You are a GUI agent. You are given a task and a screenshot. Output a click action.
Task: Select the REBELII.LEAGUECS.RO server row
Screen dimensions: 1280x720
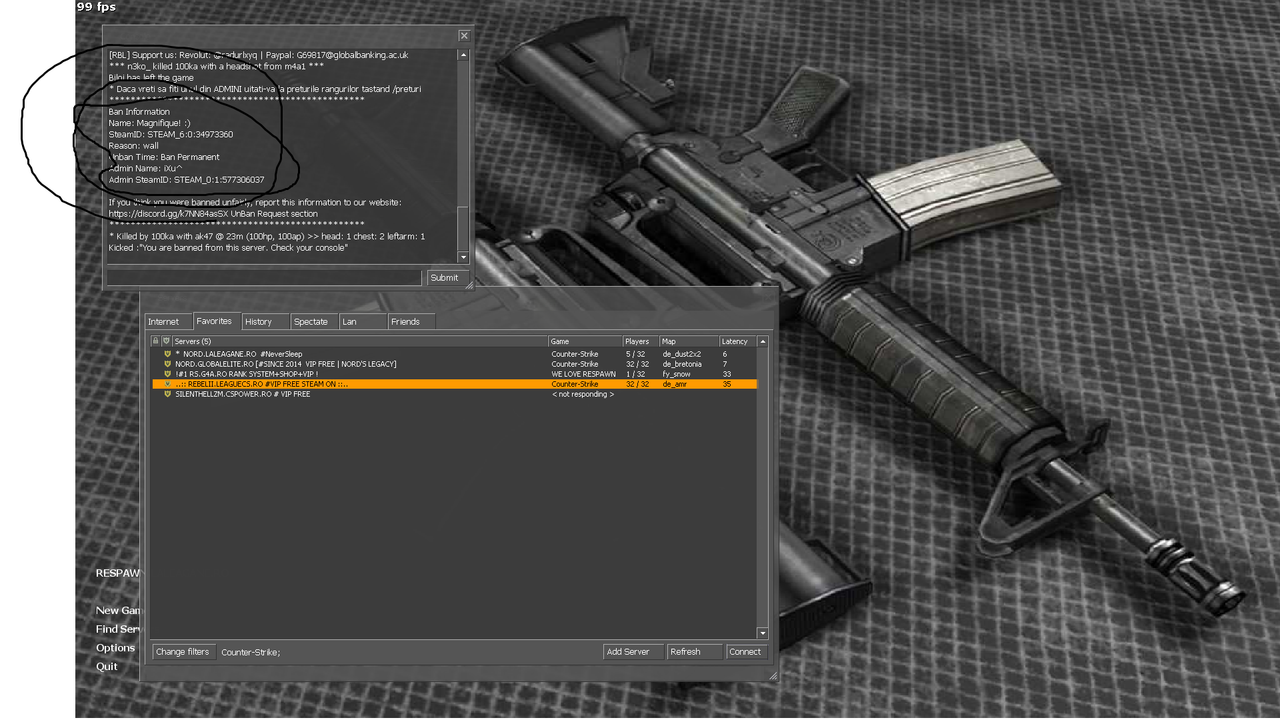click(454, 384)
